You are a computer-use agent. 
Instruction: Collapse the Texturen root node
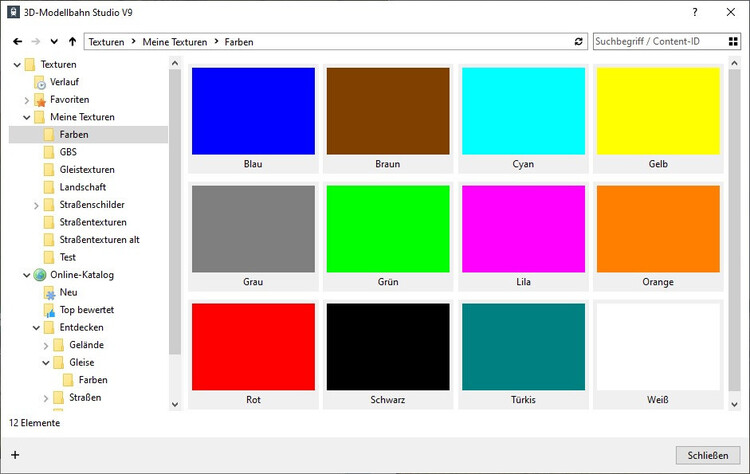(x=17, y=65)
